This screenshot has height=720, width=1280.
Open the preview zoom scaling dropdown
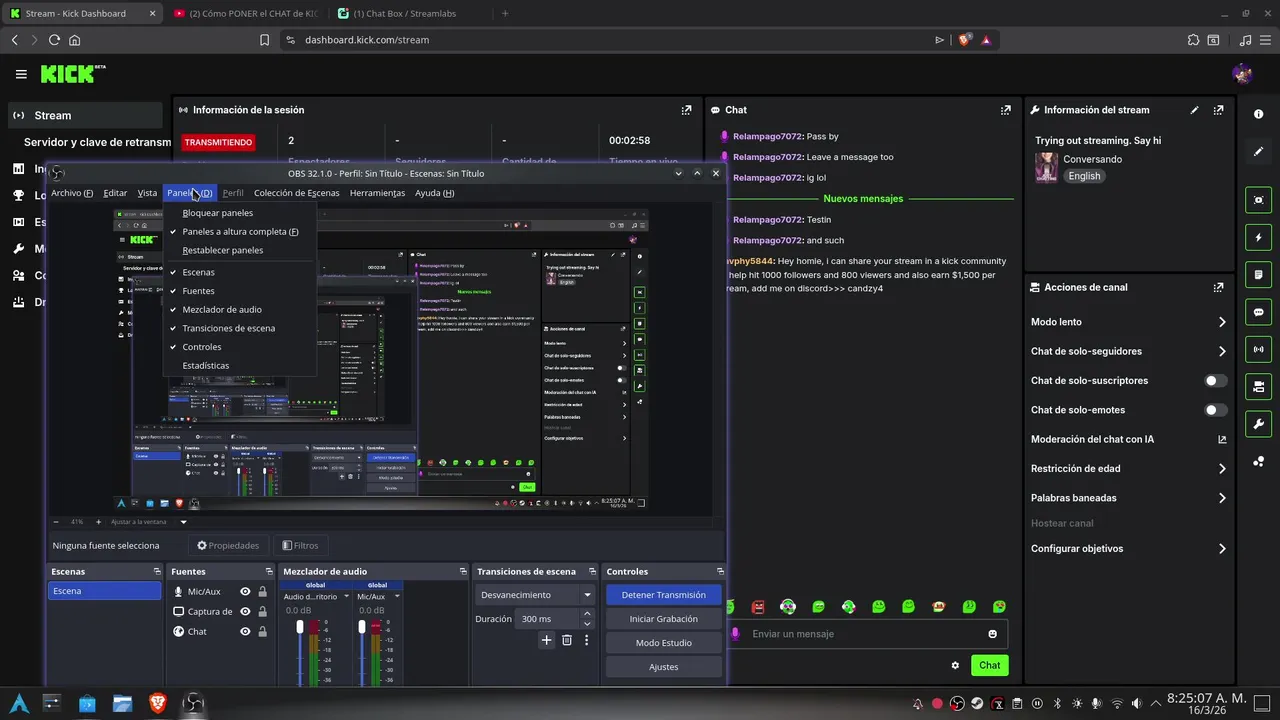coord(183,522)
